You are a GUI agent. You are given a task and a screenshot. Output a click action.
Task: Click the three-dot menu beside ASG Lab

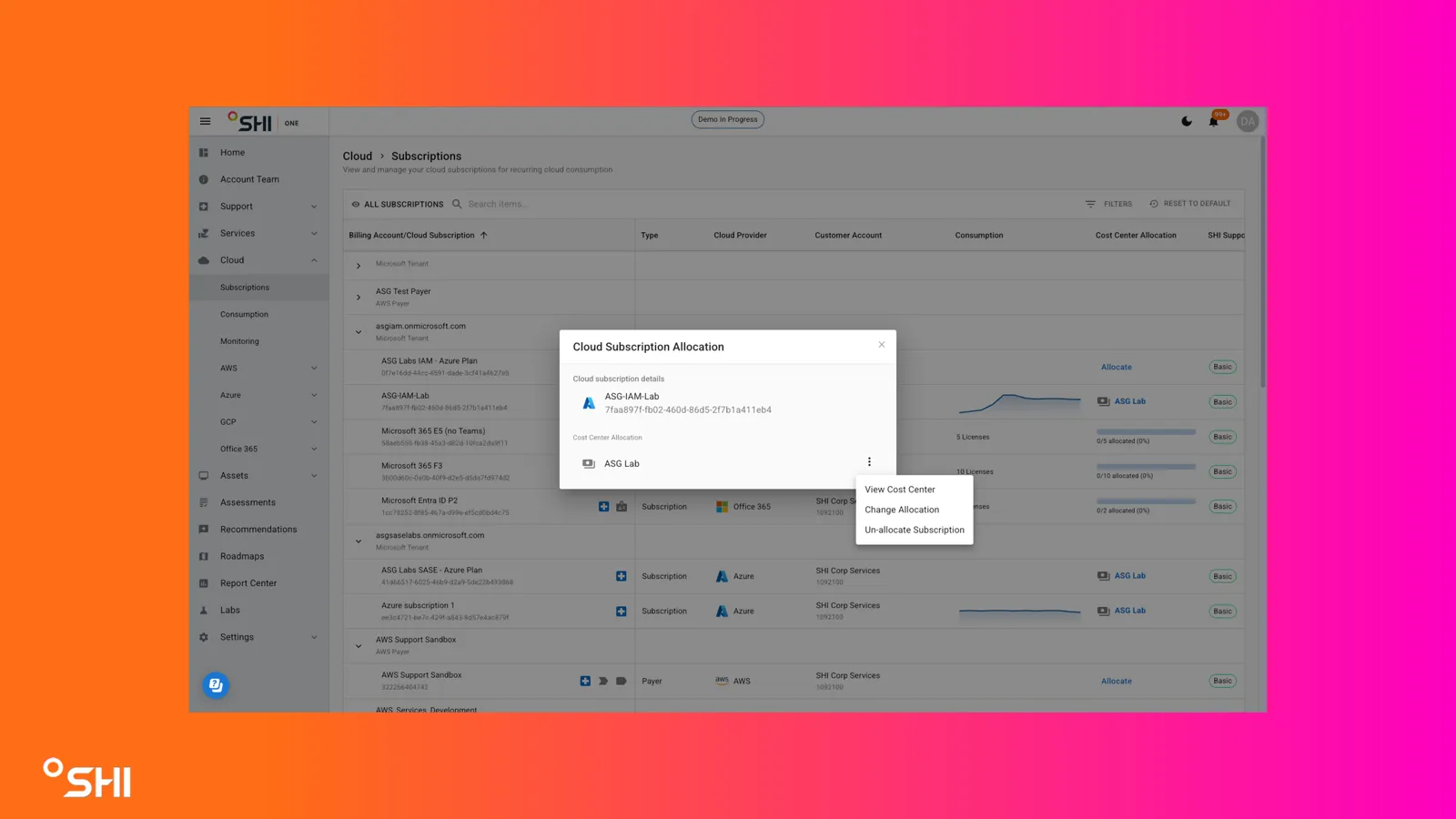point(869,462)
